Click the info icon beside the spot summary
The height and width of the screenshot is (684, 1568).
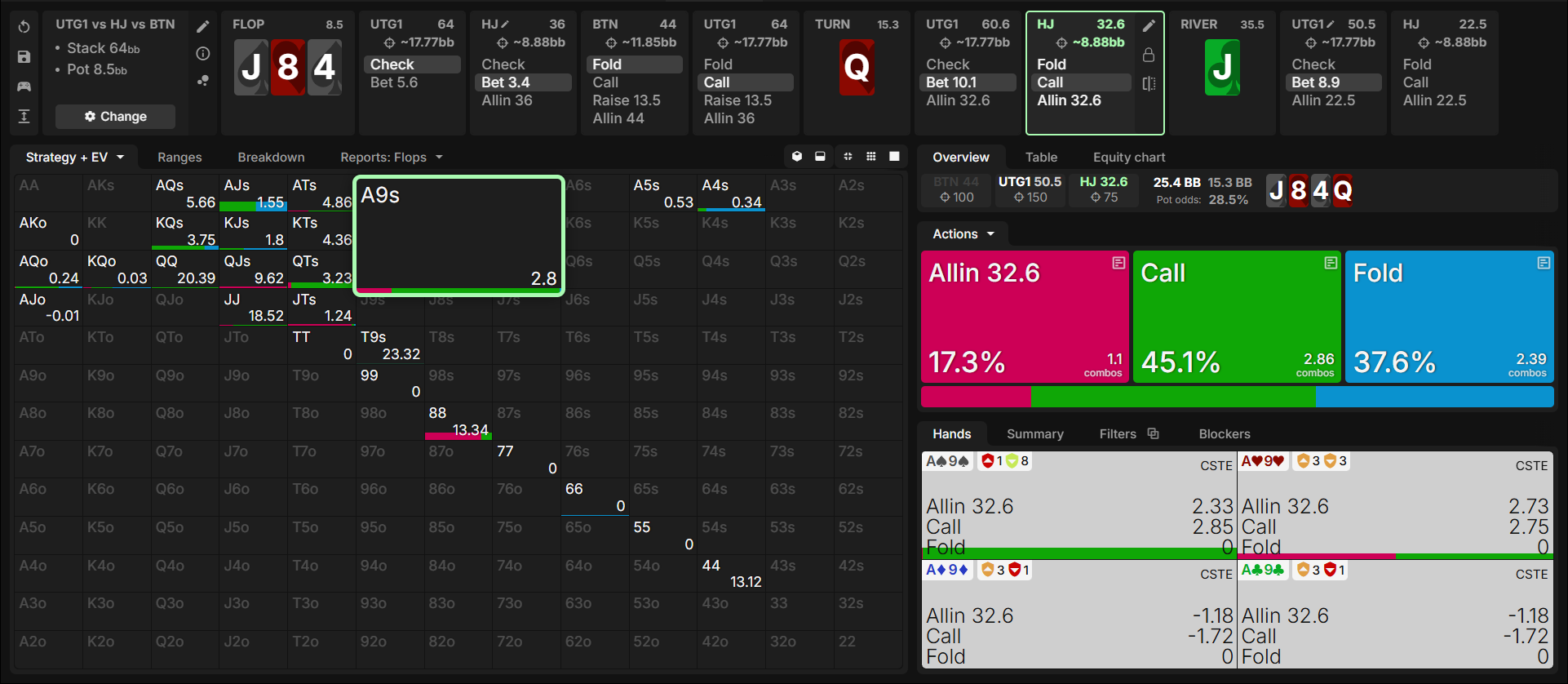[x=203, y=54]
